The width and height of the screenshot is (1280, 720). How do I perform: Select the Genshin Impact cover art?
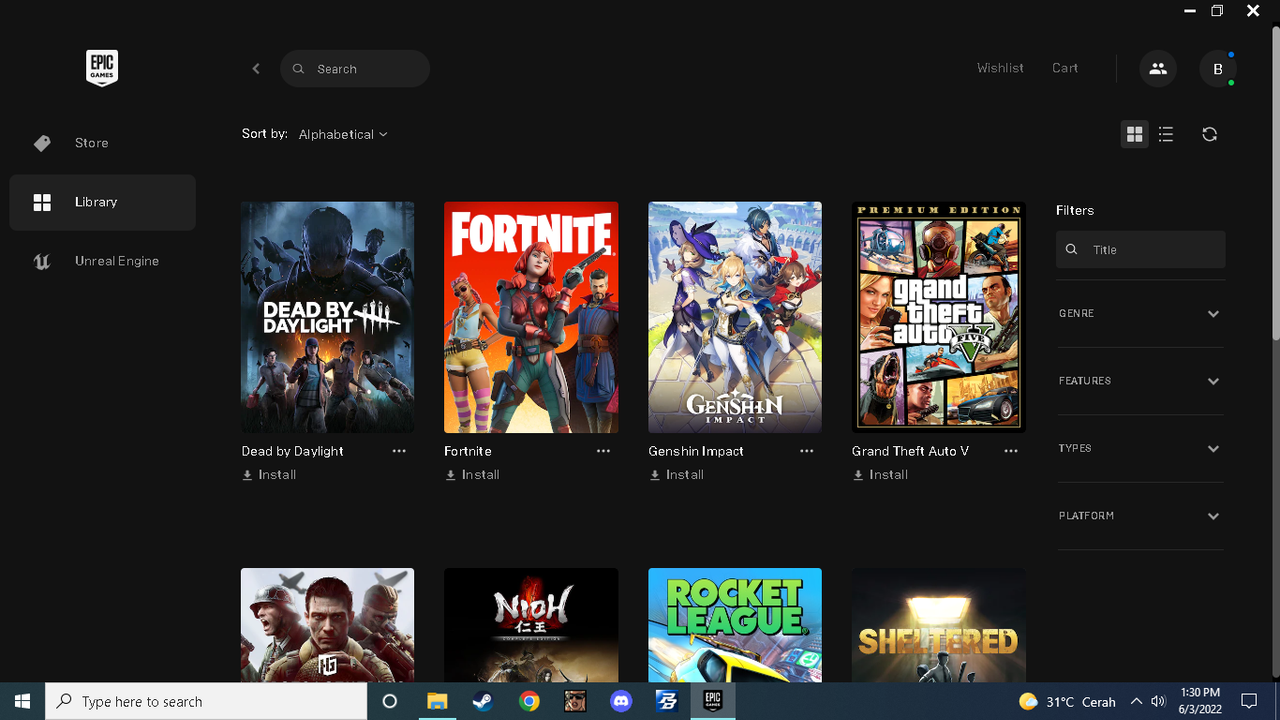[x=735, y=317]
